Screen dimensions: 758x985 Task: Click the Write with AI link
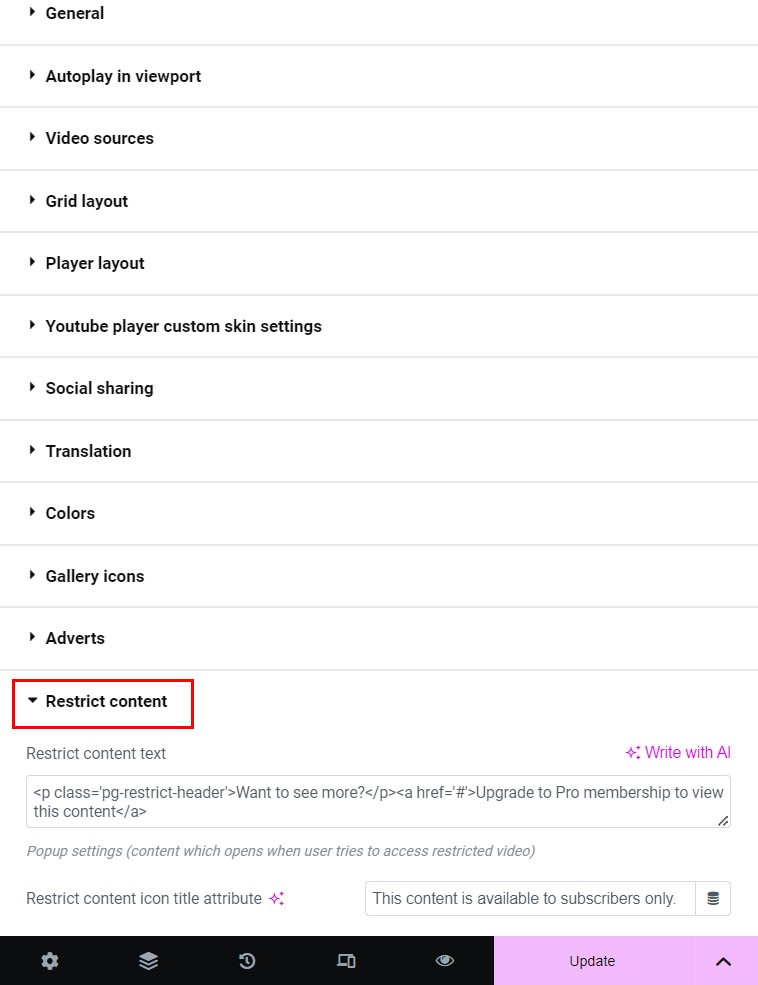click(678, 753)
